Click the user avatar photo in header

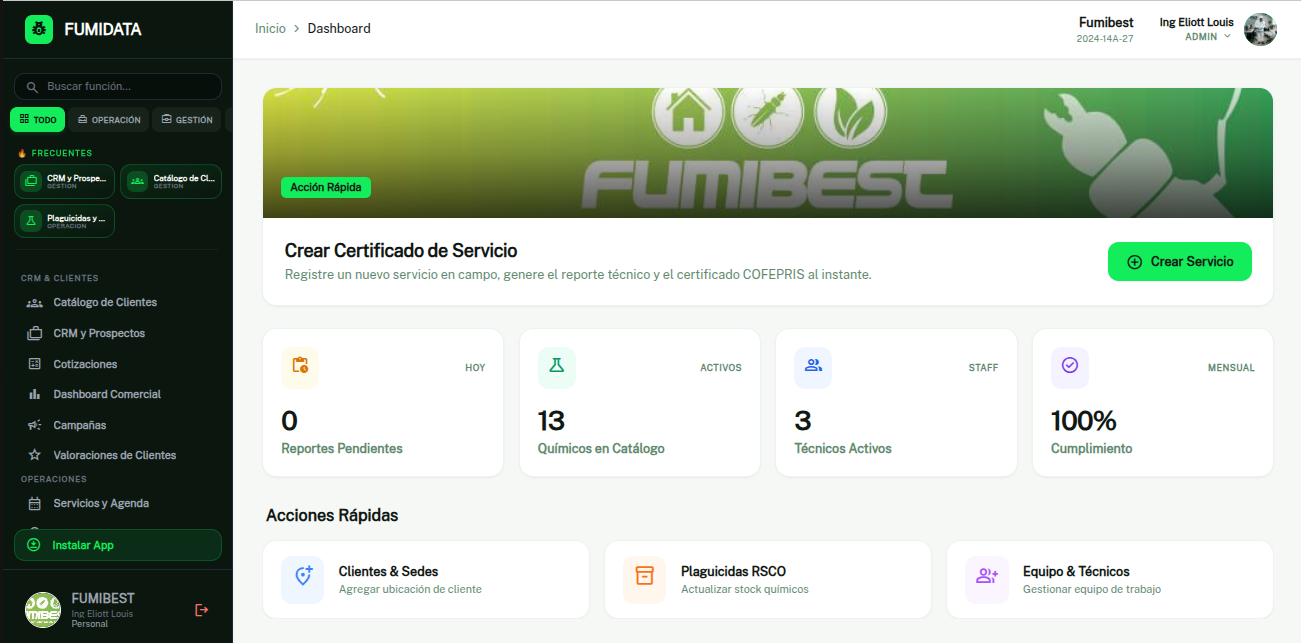click(x=1260, y=29)
